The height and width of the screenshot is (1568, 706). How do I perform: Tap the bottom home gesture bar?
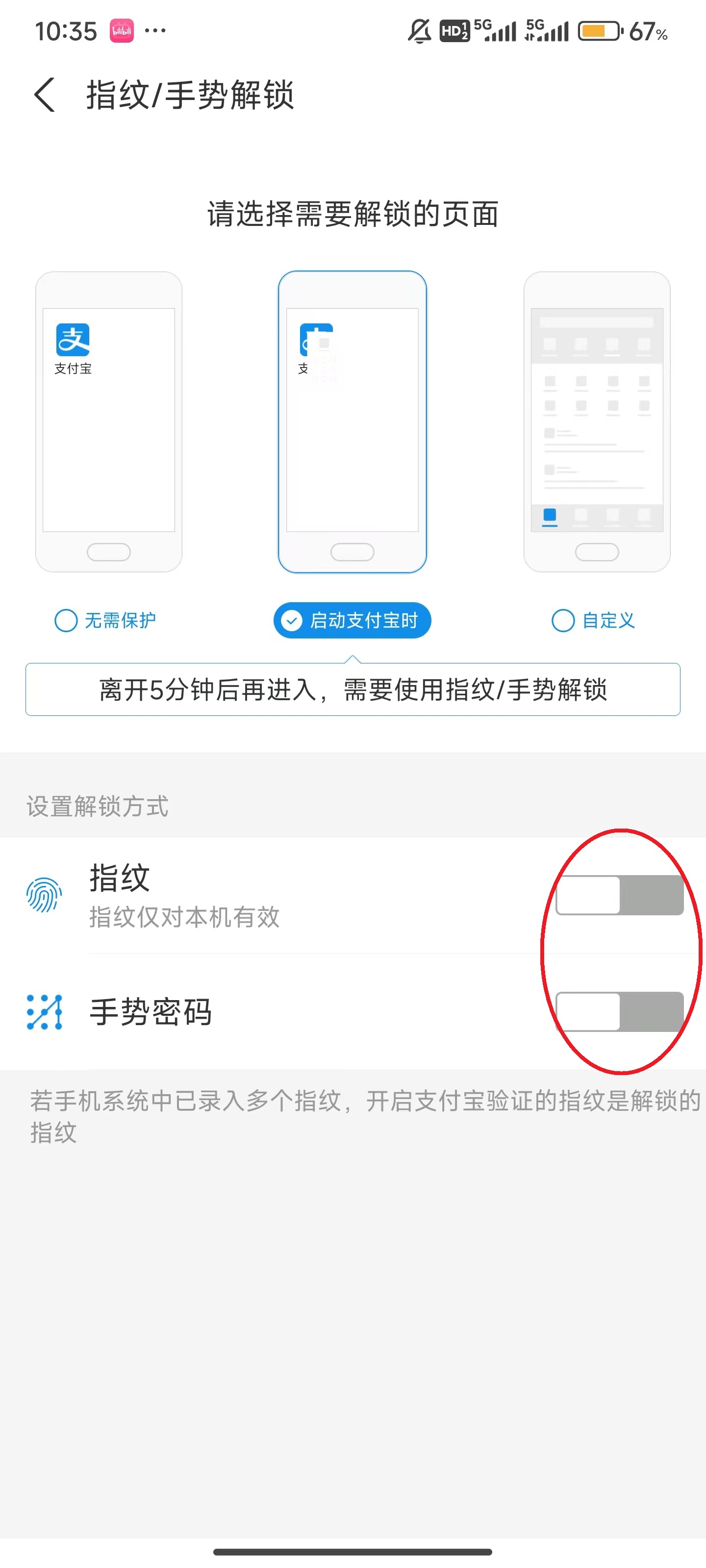click(x=353, y=1551)
